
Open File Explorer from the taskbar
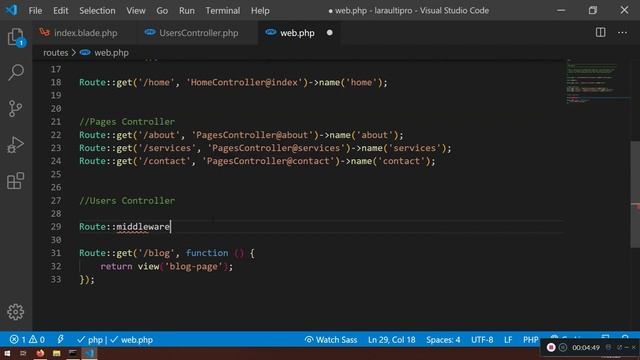(56, 353)
